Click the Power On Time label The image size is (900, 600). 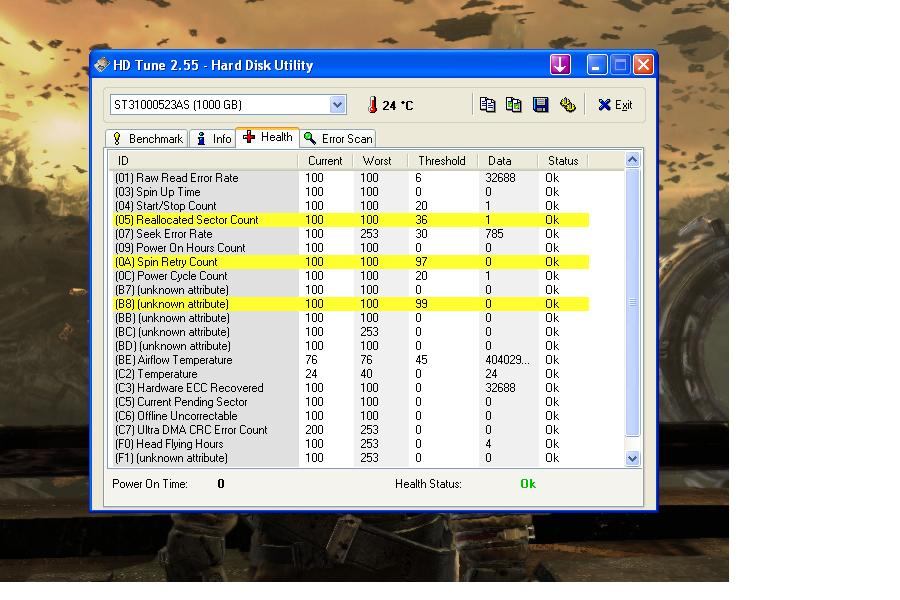coord(150,484)
